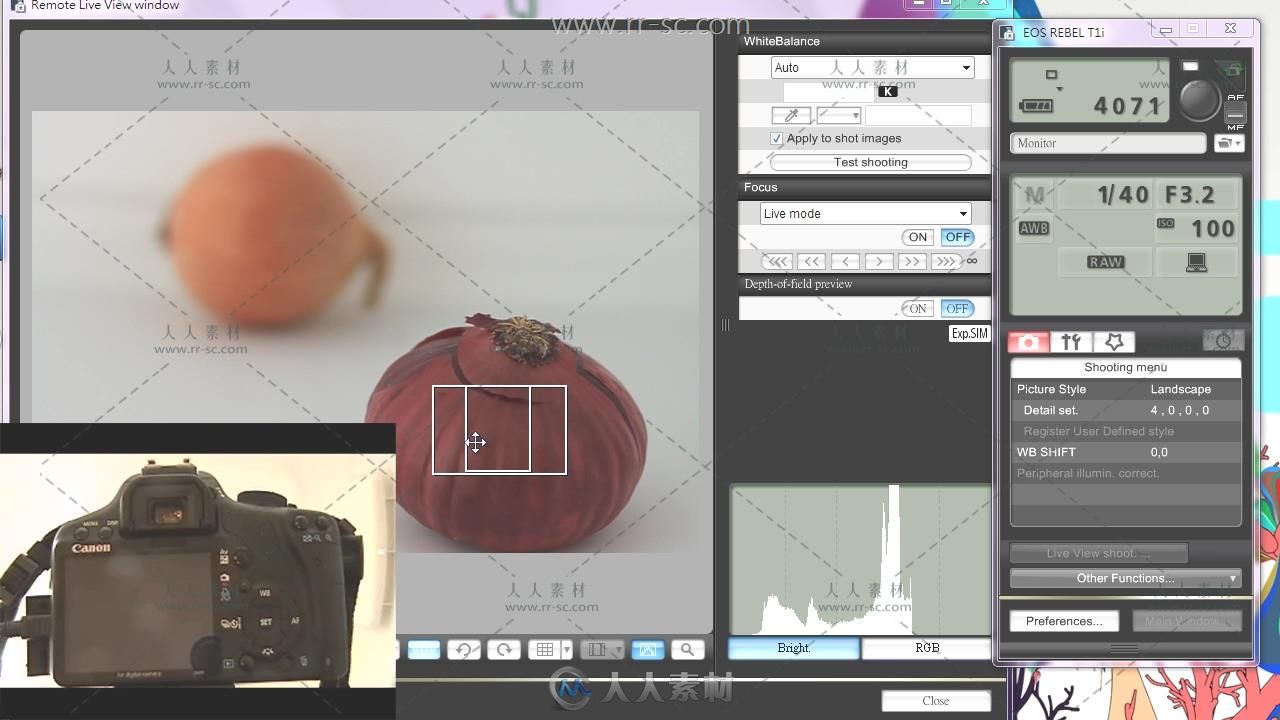Viewport: 1280px width, 720px height.
Task: Change the ISO 100 setting
Action: point(1197,228)
